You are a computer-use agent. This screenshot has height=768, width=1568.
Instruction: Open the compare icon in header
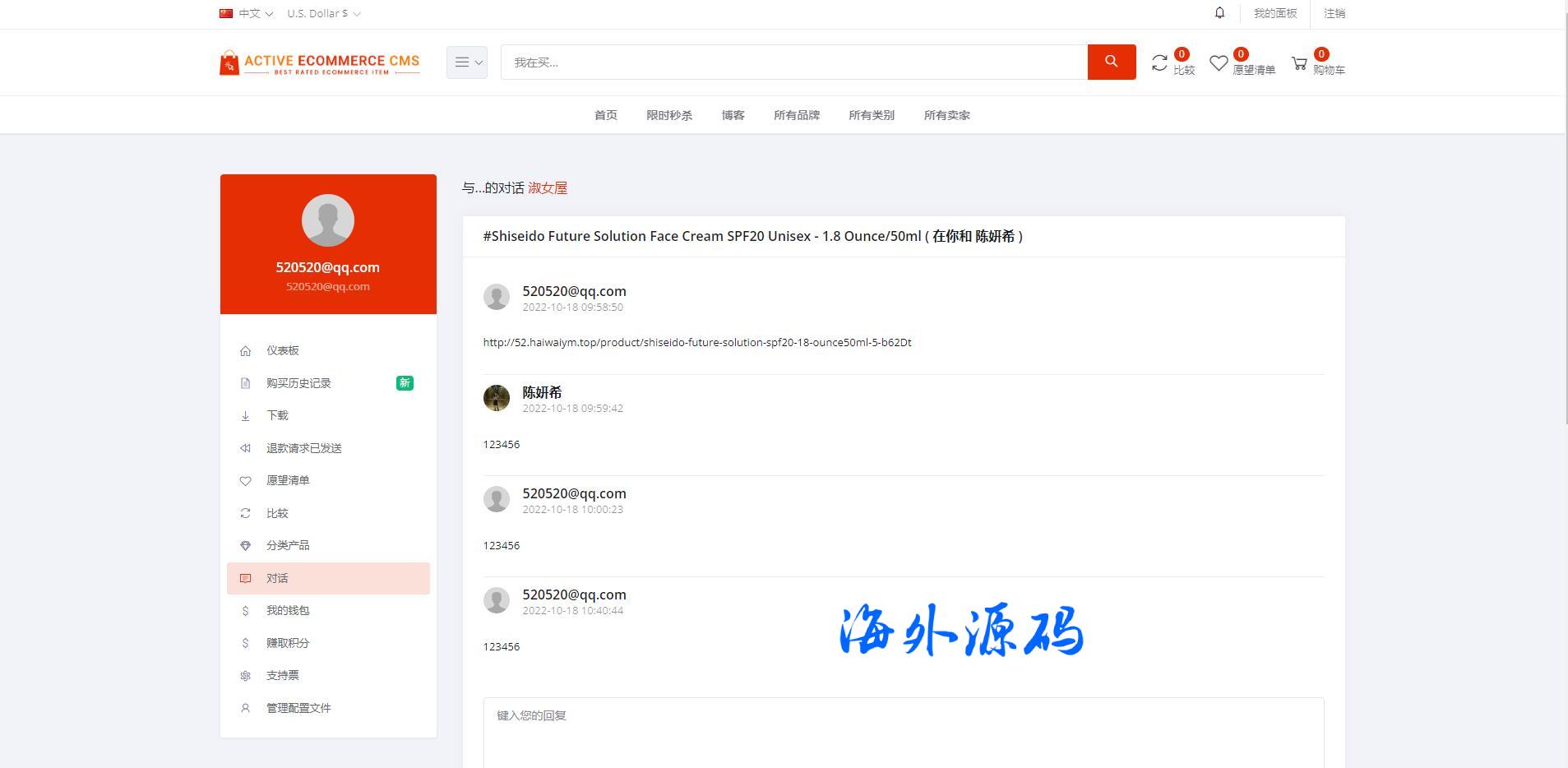1159,63
